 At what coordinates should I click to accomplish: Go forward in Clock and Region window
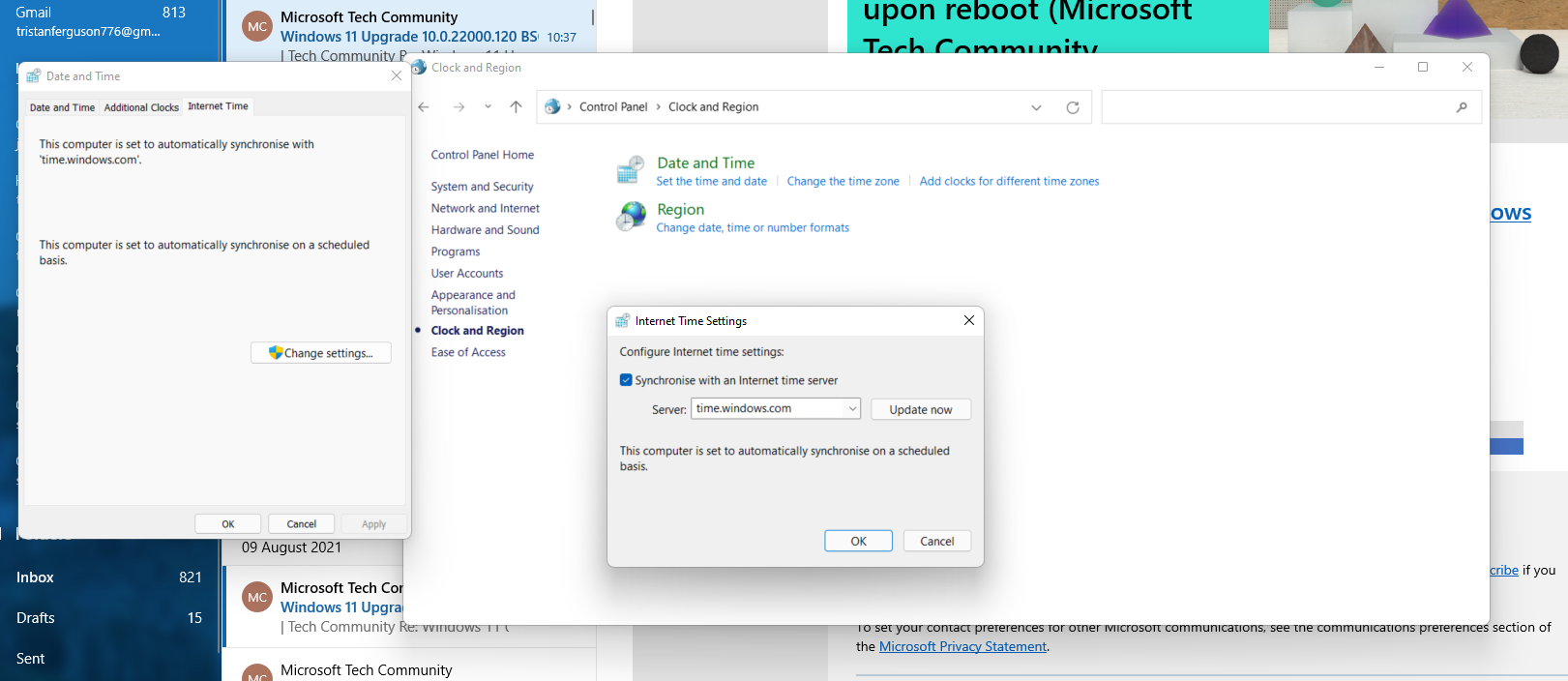click(x=459, y=107)
